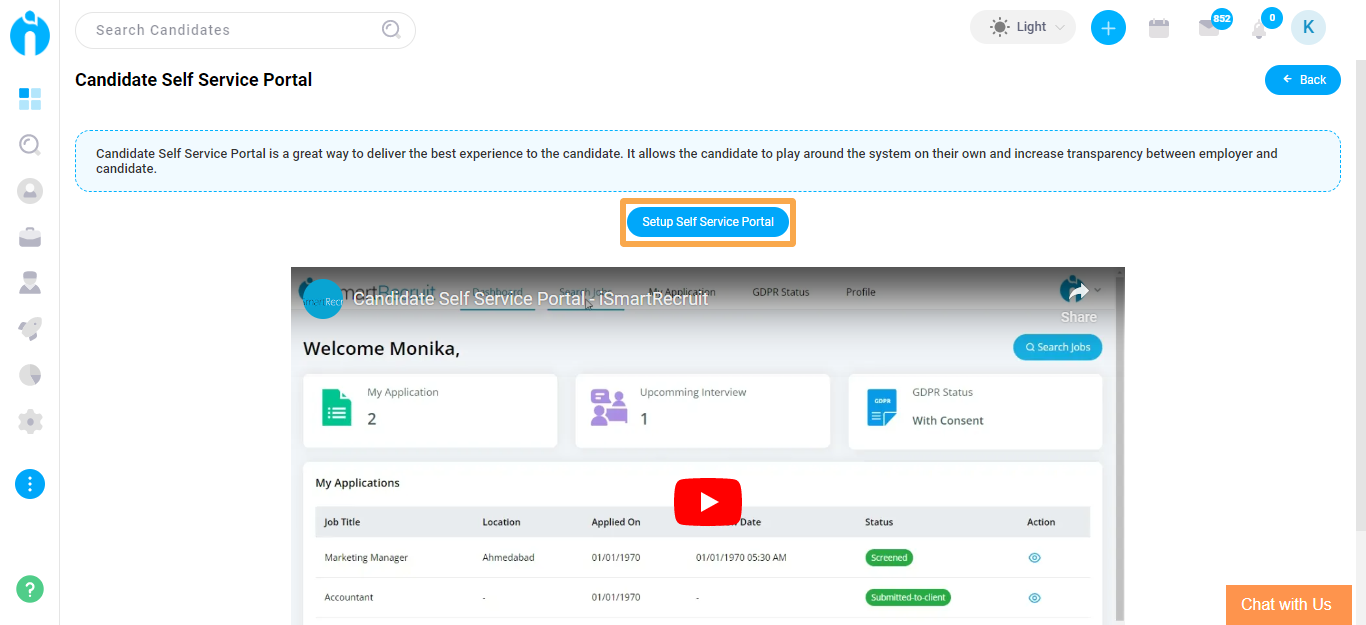Click the magnifier icon in the Search Candidates box
Viewport: 1366px width, 625px height.
click(391, 30)
